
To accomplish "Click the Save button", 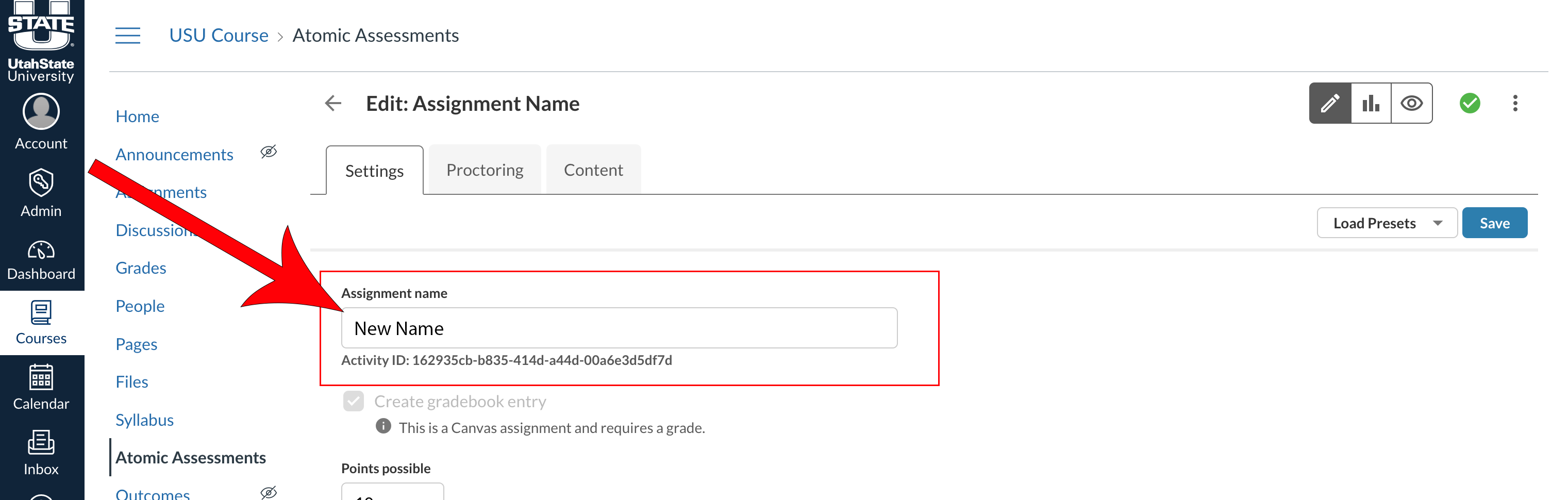I will [1495, 222].
